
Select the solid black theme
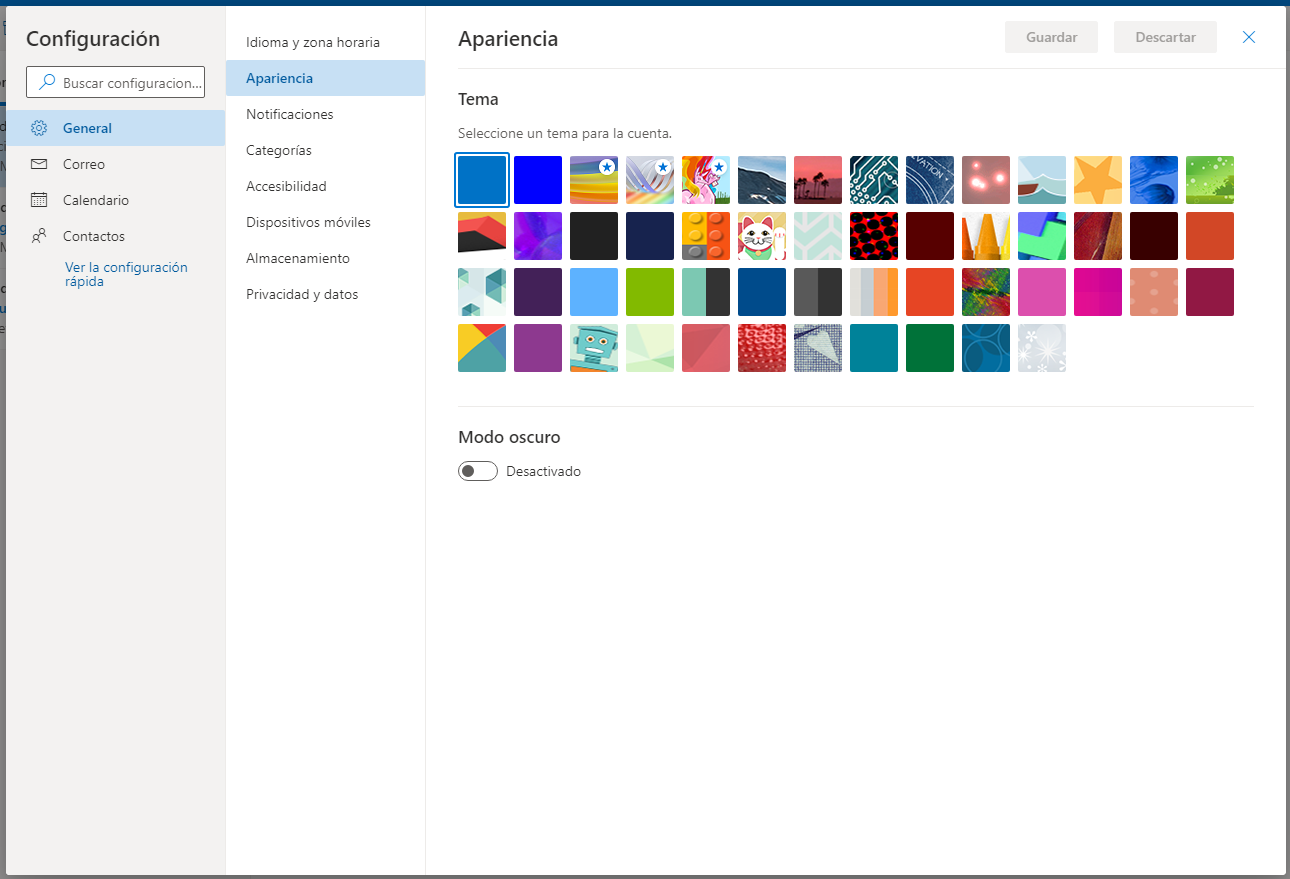pyautogui.click(x=594, y=236)
